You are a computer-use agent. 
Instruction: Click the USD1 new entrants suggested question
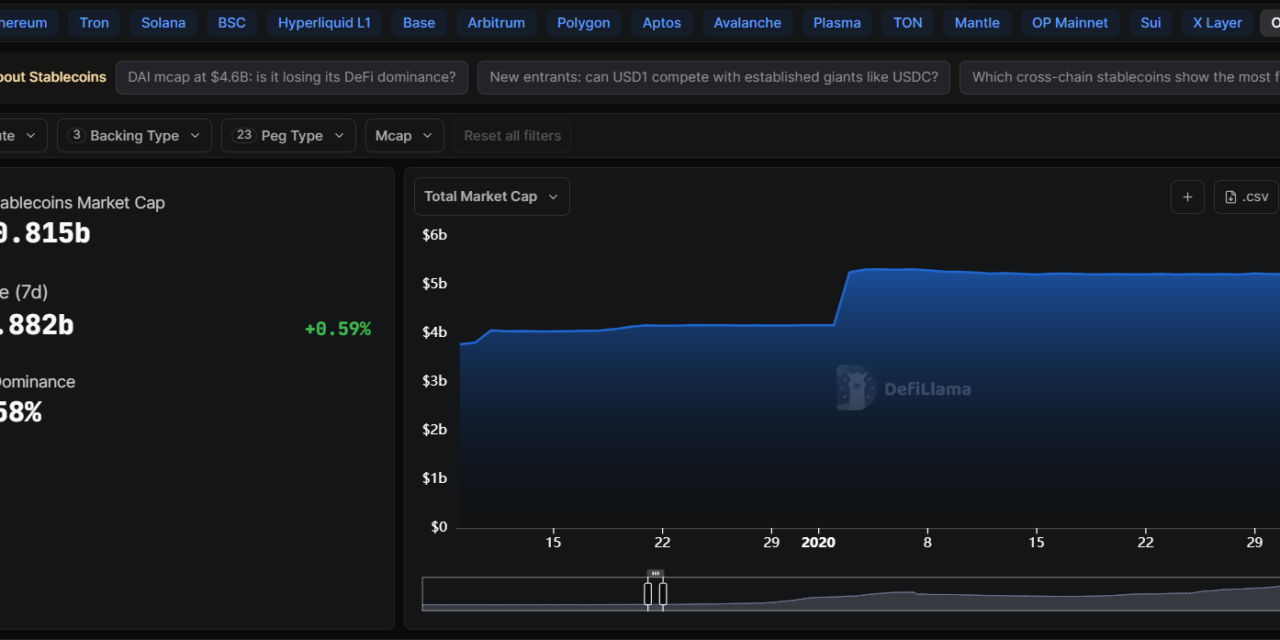click(x=714, y=77)
